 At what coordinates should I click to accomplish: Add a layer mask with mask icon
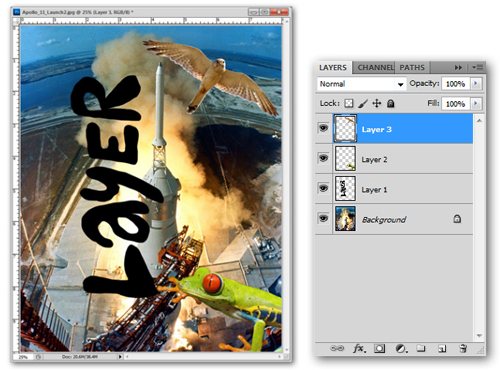point(379,349)
